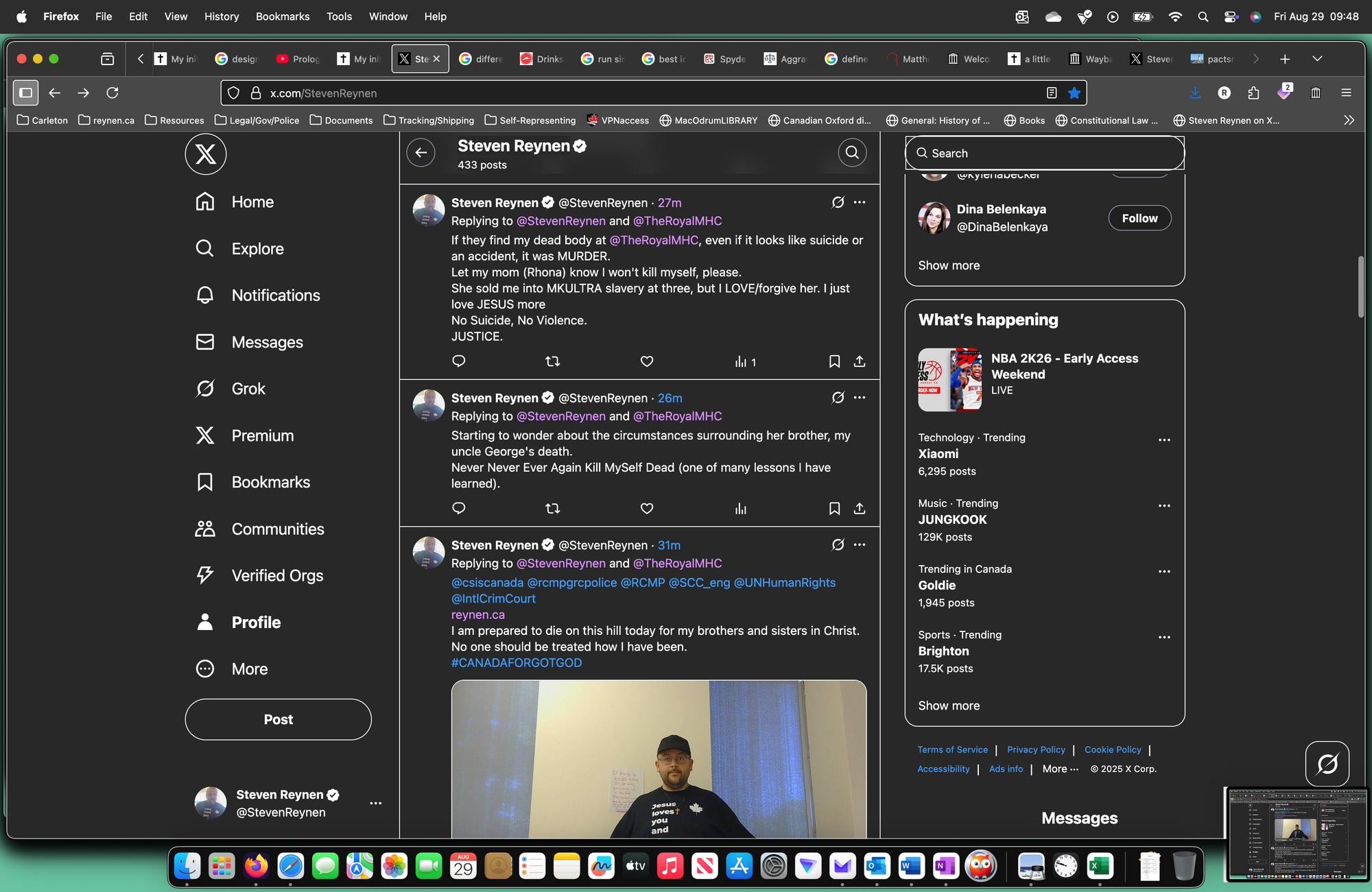
Task: Open Explore from the sidebar
Action: (x=239, y=249)
